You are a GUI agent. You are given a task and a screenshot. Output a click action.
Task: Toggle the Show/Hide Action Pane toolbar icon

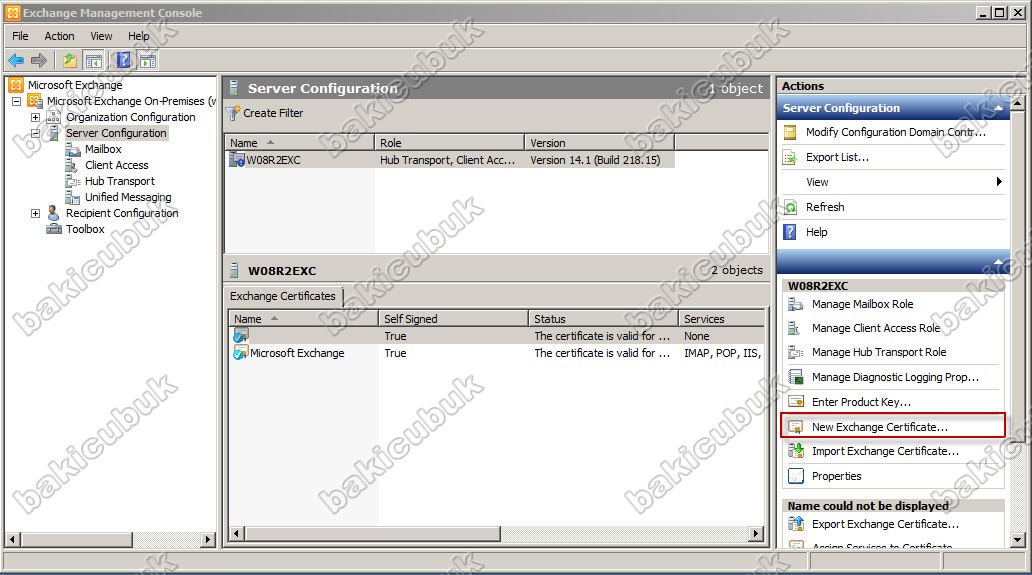tap(148, 61)
